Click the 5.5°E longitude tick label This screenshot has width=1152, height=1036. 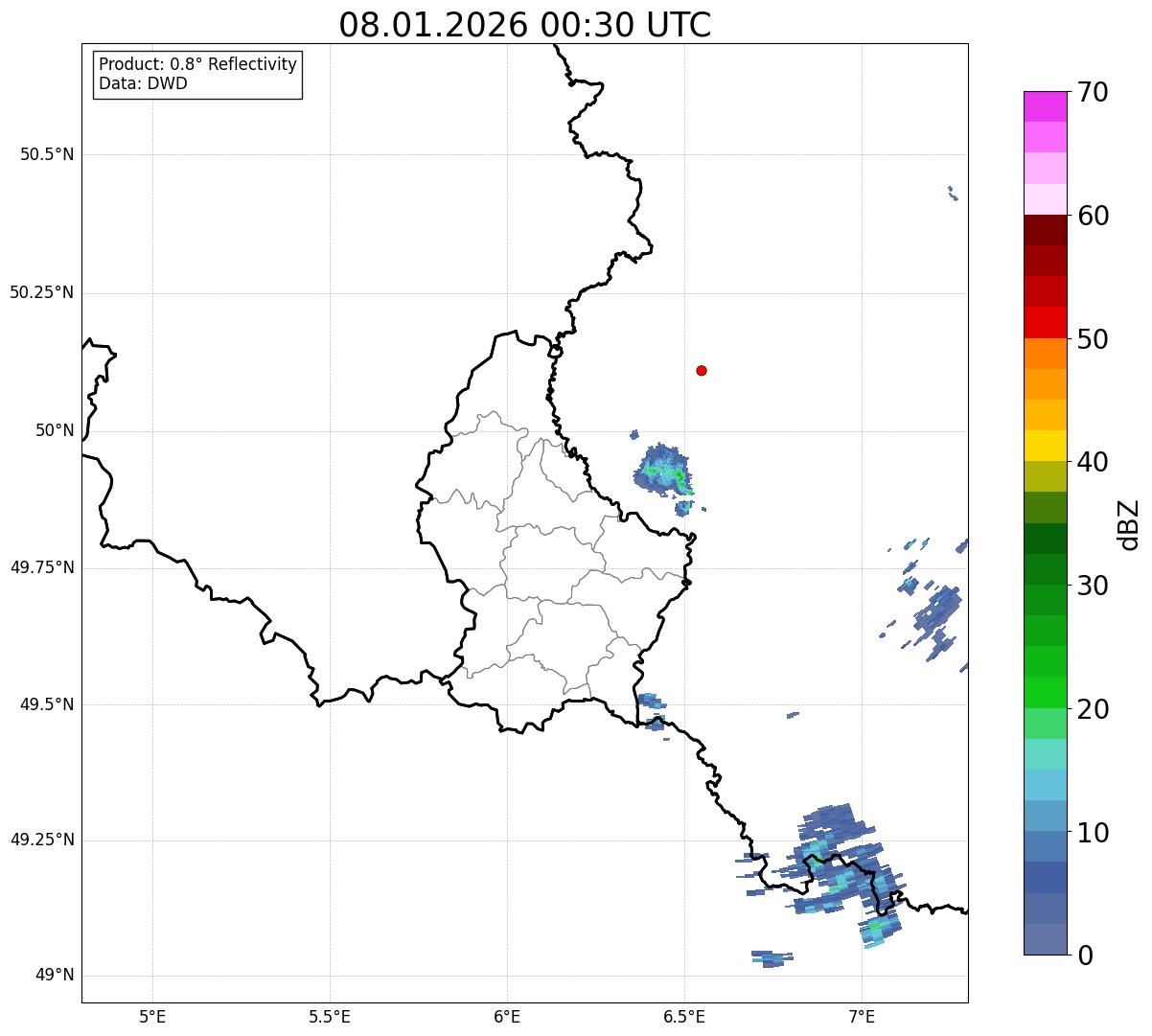pos(330,1016)
